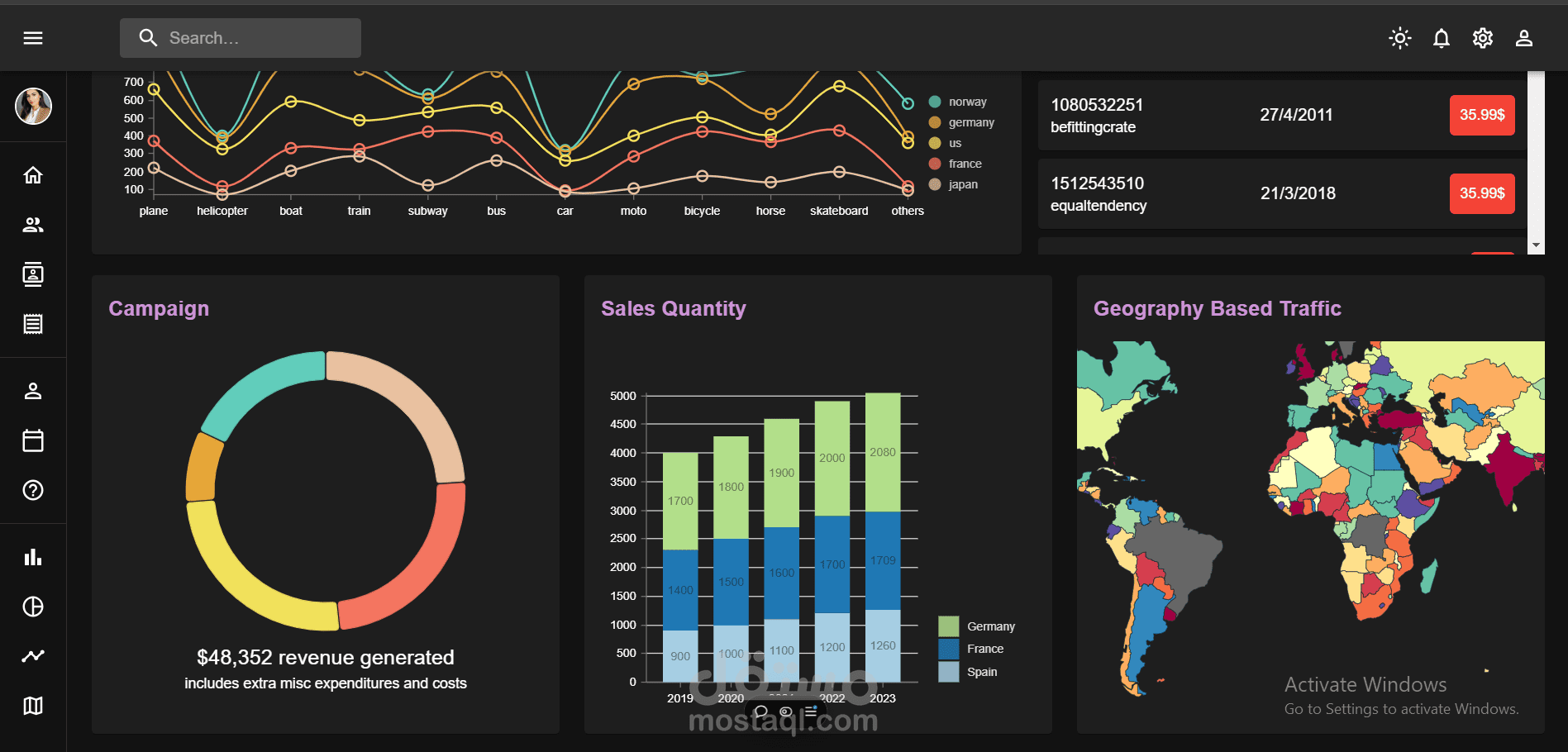Viewport: 1568px width, 752px height.
Task: Click the profile avatar picture
Action: pos(33,106)
